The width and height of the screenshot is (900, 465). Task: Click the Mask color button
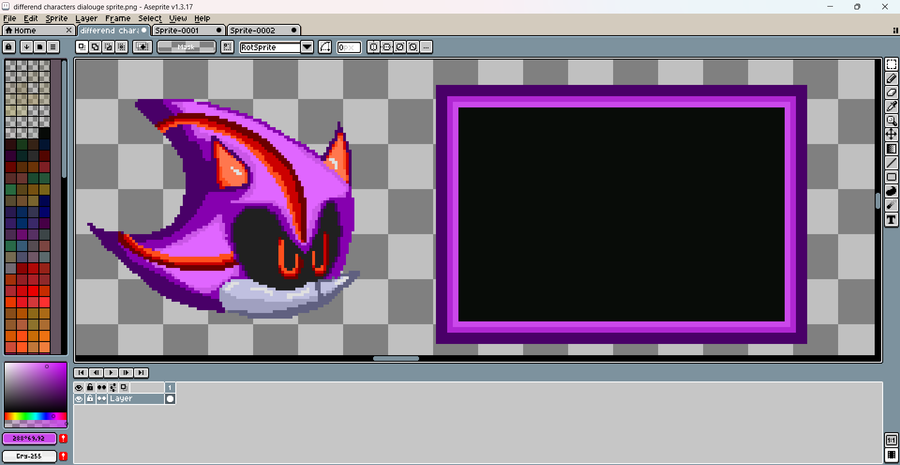pyautogui.click(x=187, y=47)
